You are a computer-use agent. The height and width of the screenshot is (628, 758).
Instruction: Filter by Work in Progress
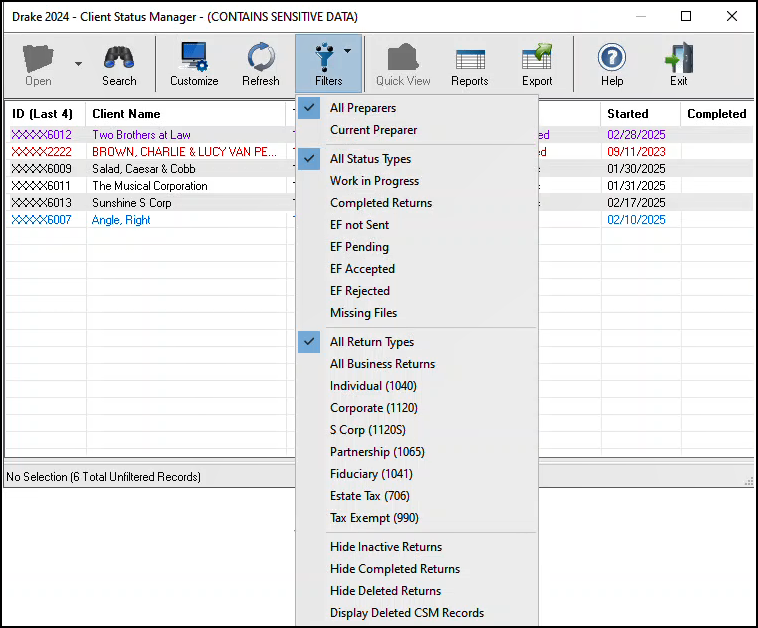[417, 181]
